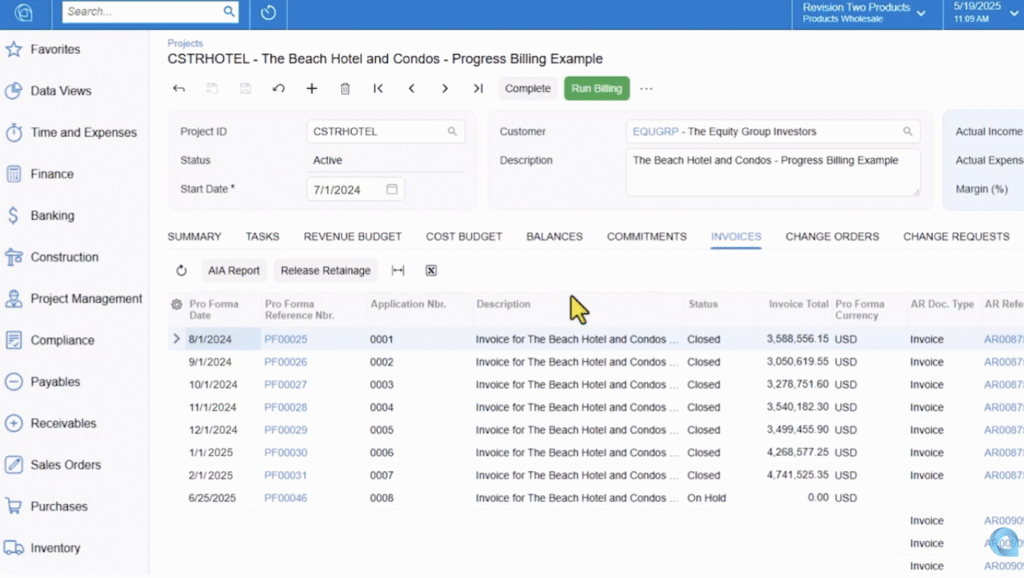
Task: Select the On Hold status cell
Action: click(x=706, y=498)
